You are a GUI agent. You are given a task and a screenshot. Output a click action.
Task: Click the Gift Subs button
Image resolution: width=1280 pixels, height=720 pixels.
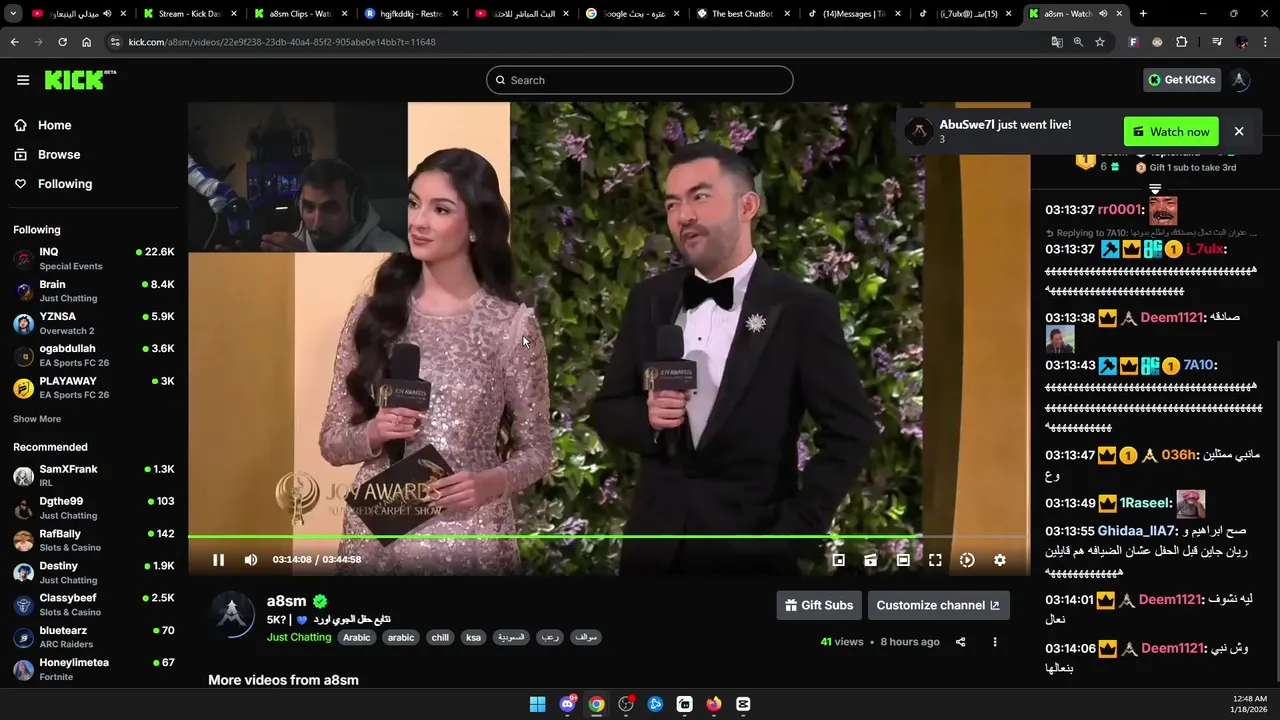(819, 605)
